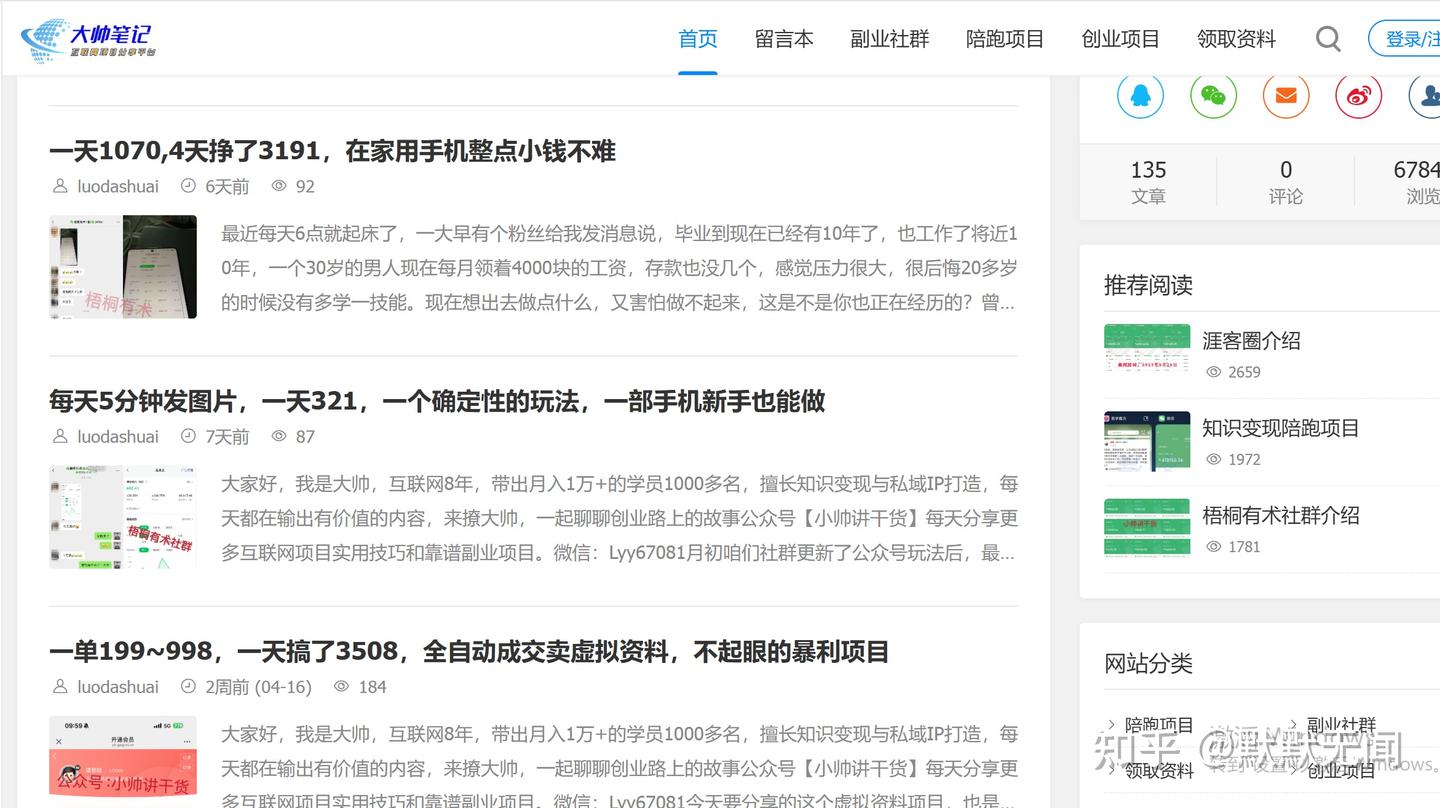Viewport: 1440px width, 808px height.
Task: Click clock icon beside 2周前 (04-16)
Action: point(188,687)
